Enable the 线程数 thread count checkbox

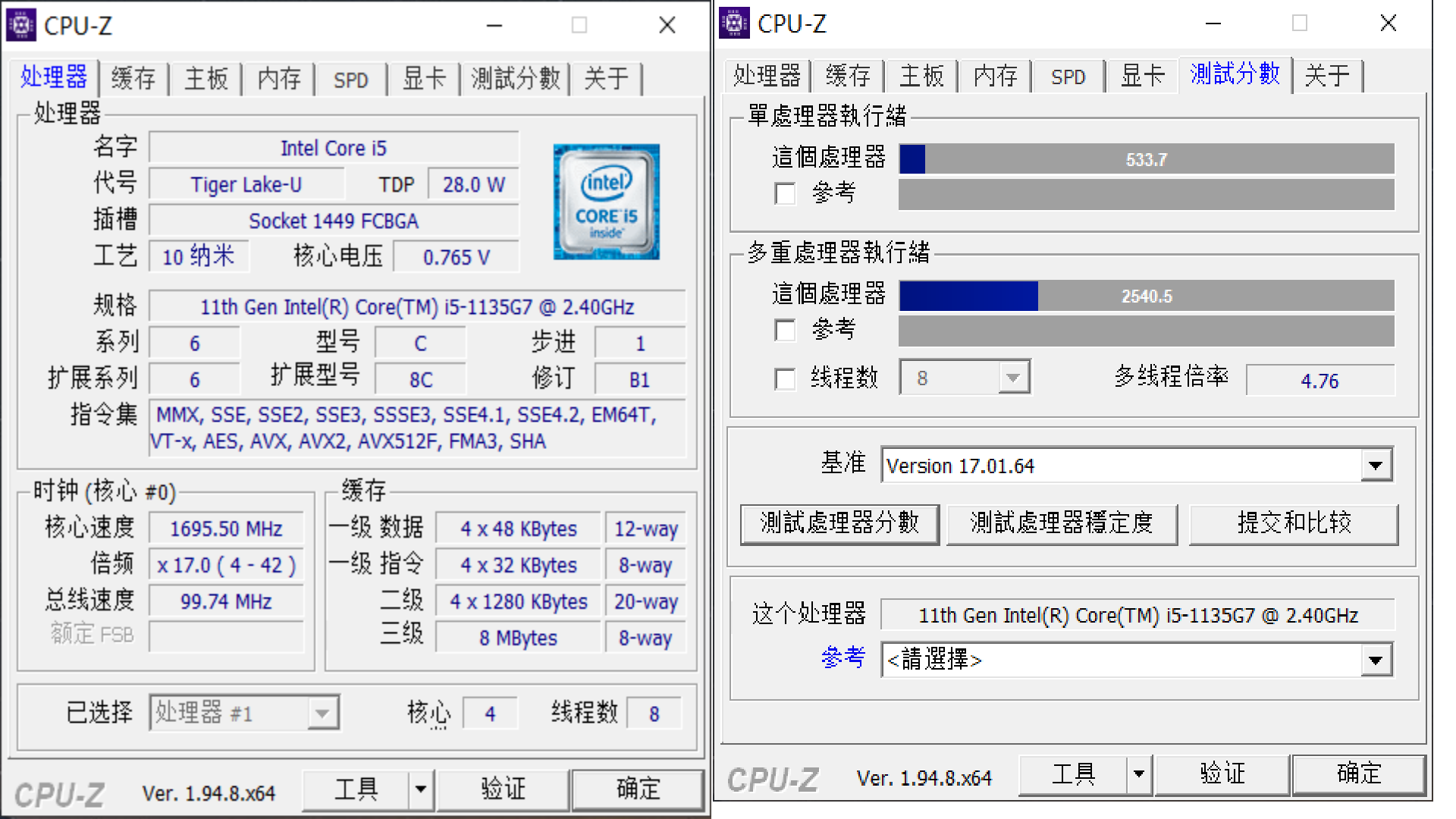(785, 378)
